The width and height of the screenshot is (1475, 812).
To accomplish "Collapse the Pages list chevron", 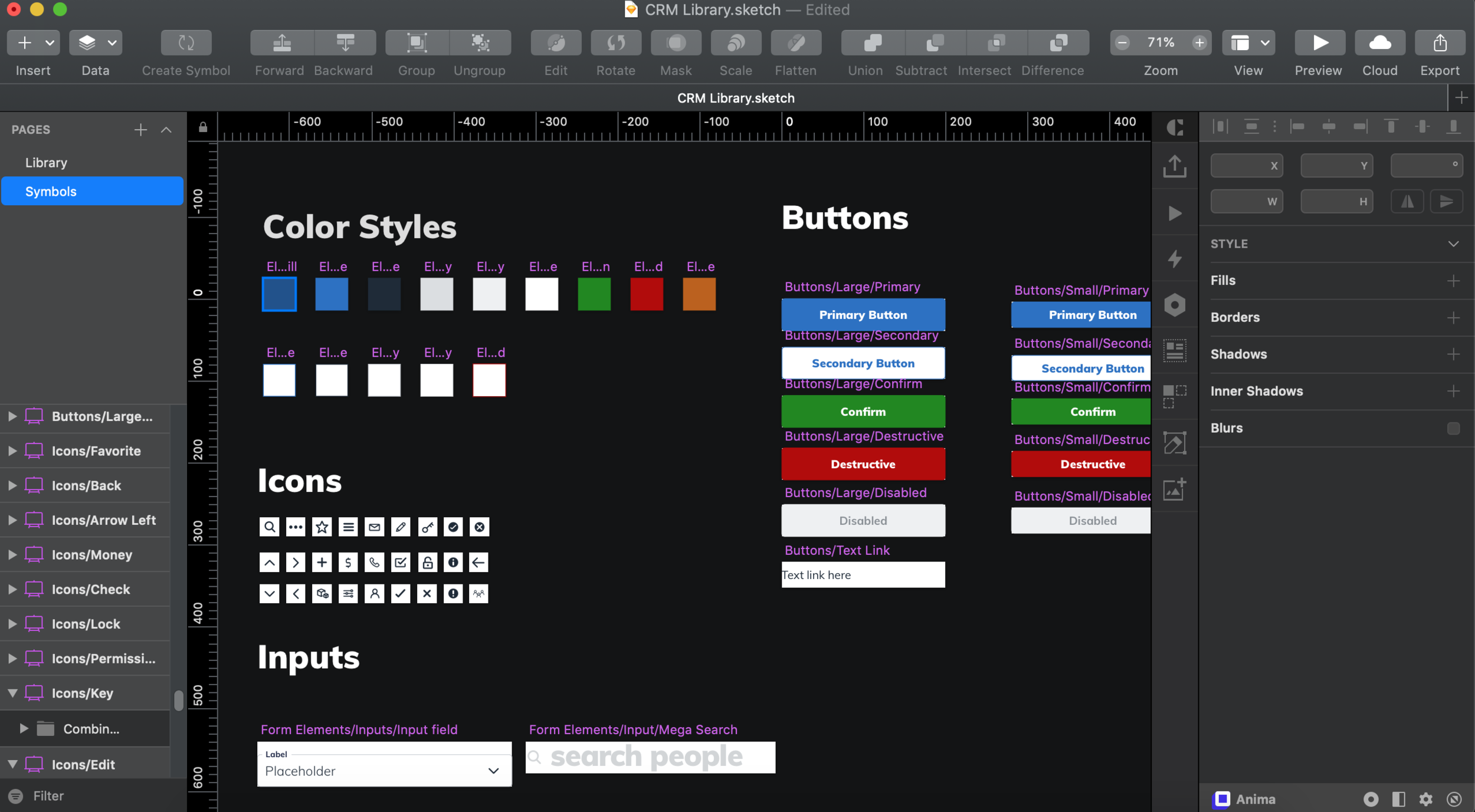I will (x=166, y=130).
